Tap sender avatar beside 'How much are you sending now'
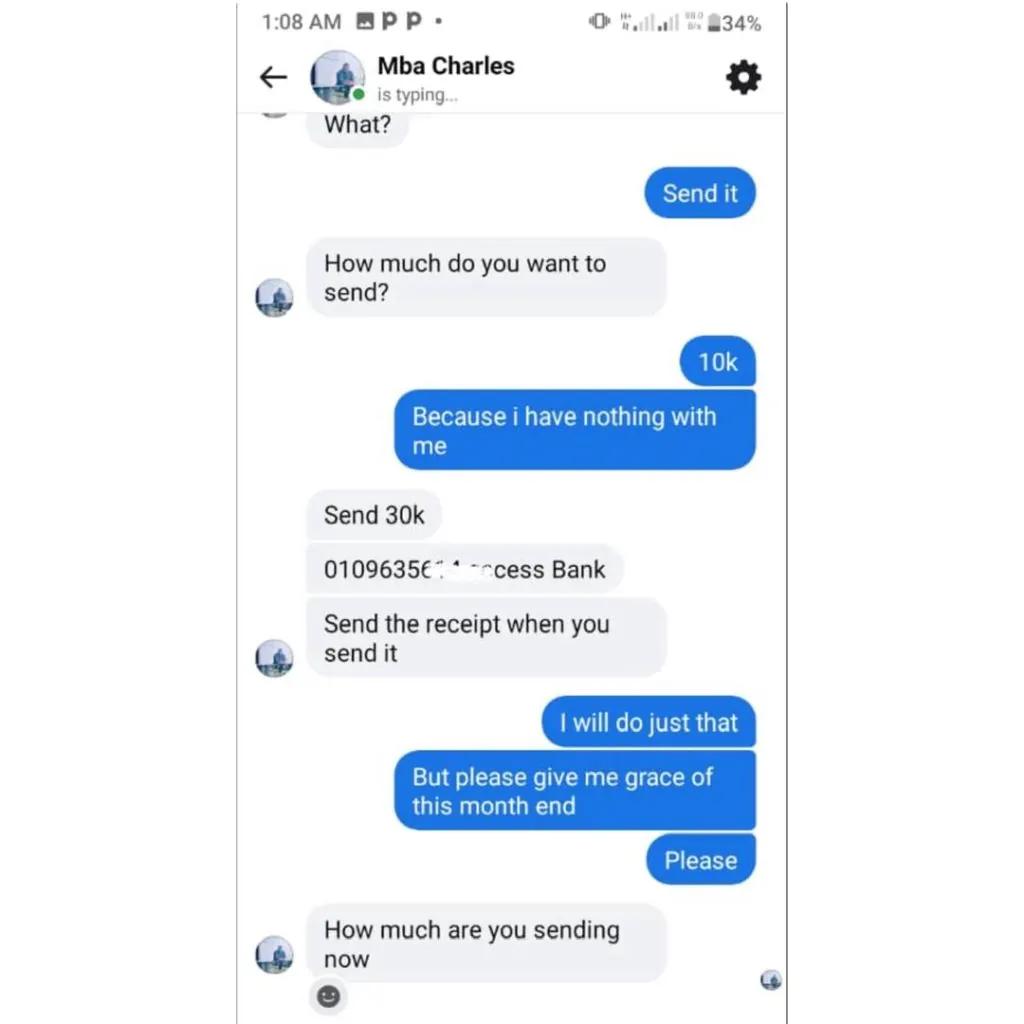This screenshot has width=1024, height=1024. point(274,955)
